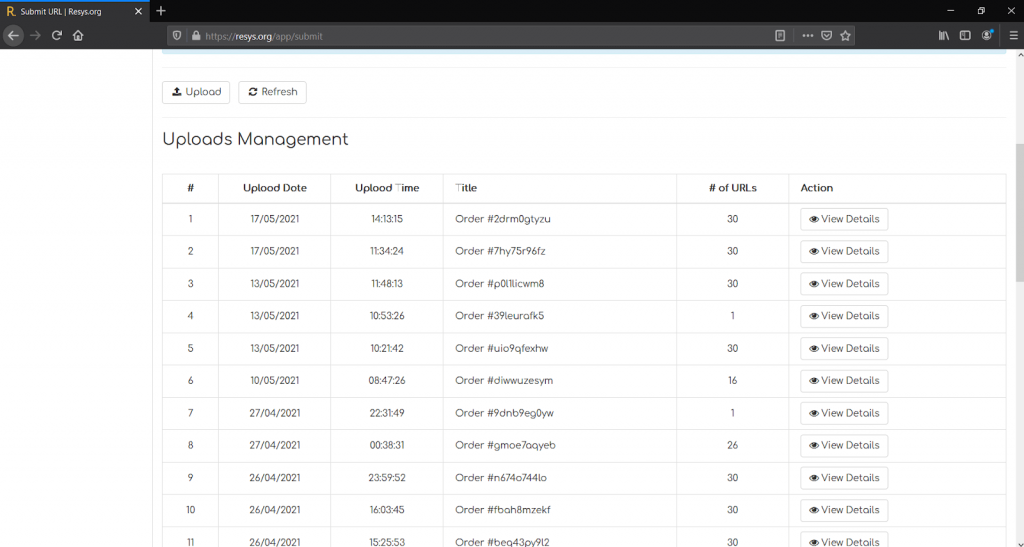Reload the page with the browser reload icon
Image resolution: width=1024 pixels, height=547 pixels.
(57, 36)
